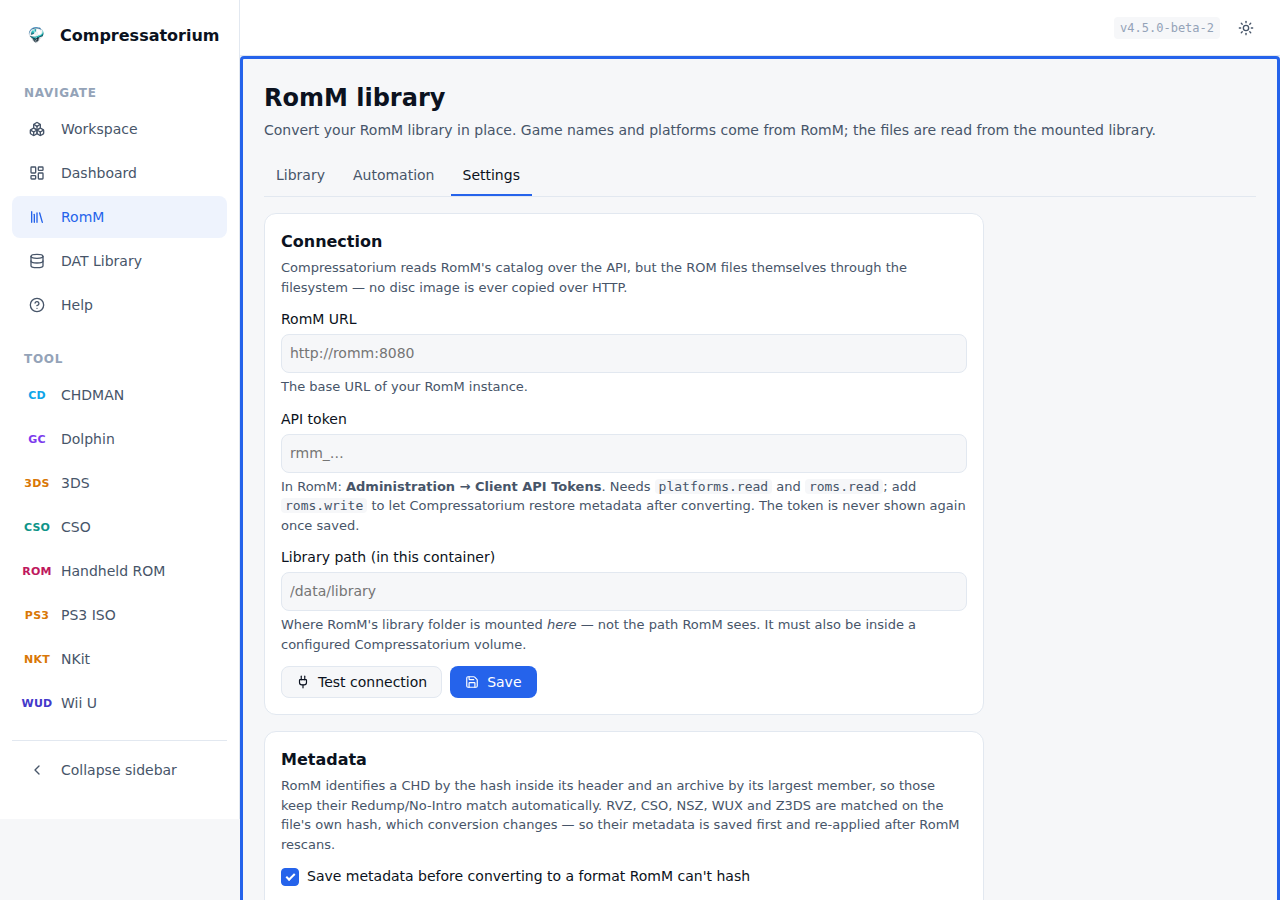1280x900 pixels.
Task: Click the Library path field label
Action: pos(388,557)
